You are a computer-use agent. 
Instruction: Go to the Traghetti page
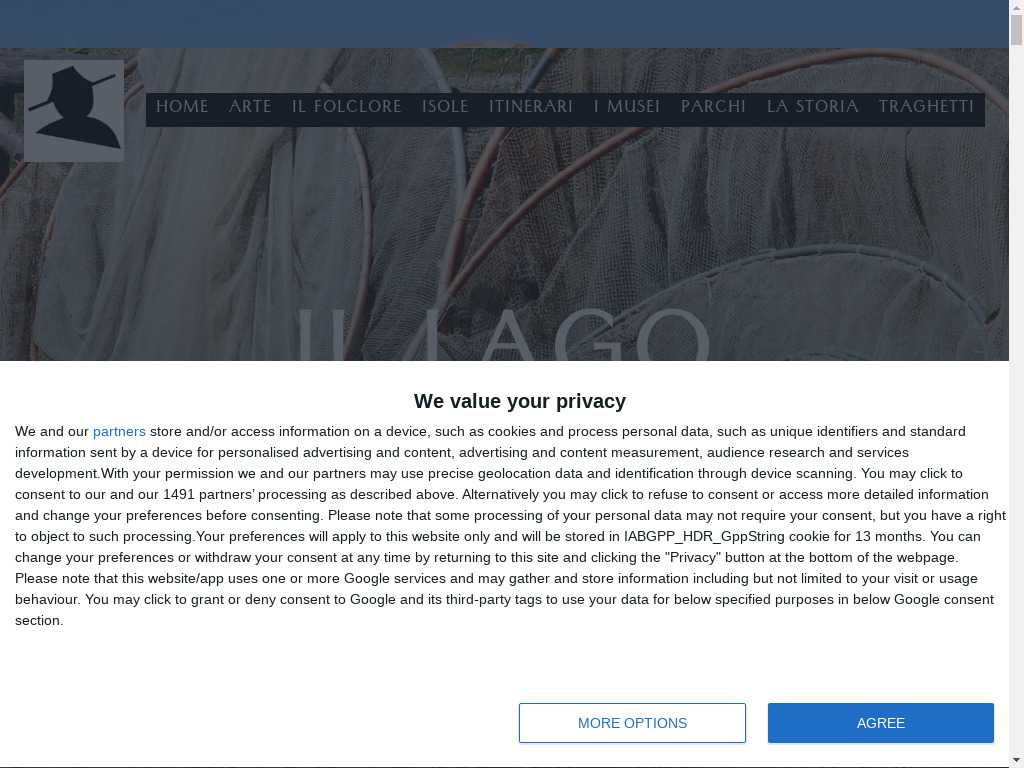pos(926,107)
